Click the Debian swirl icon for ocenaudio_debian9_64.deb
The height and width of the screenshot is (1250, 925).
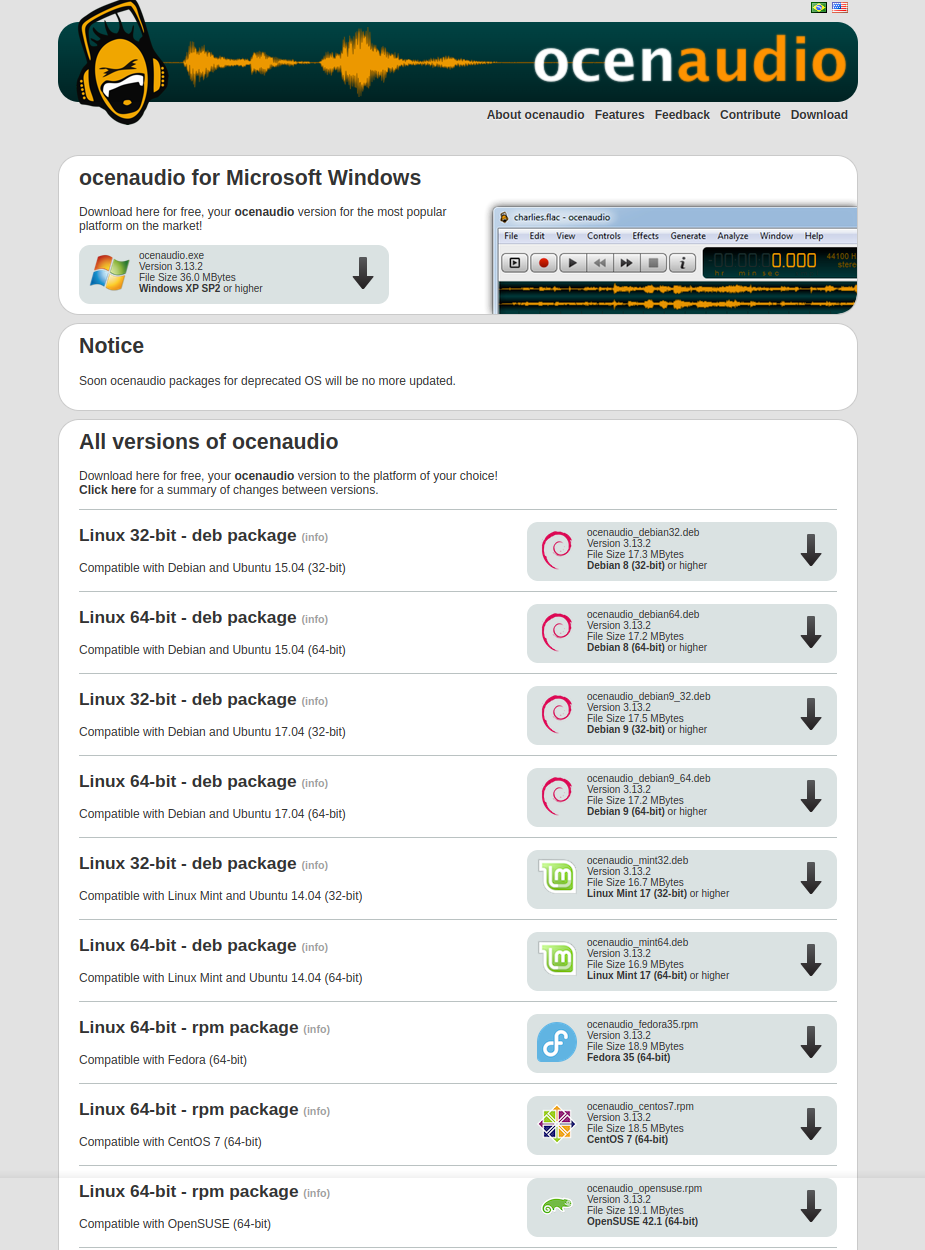click(556, 797)
